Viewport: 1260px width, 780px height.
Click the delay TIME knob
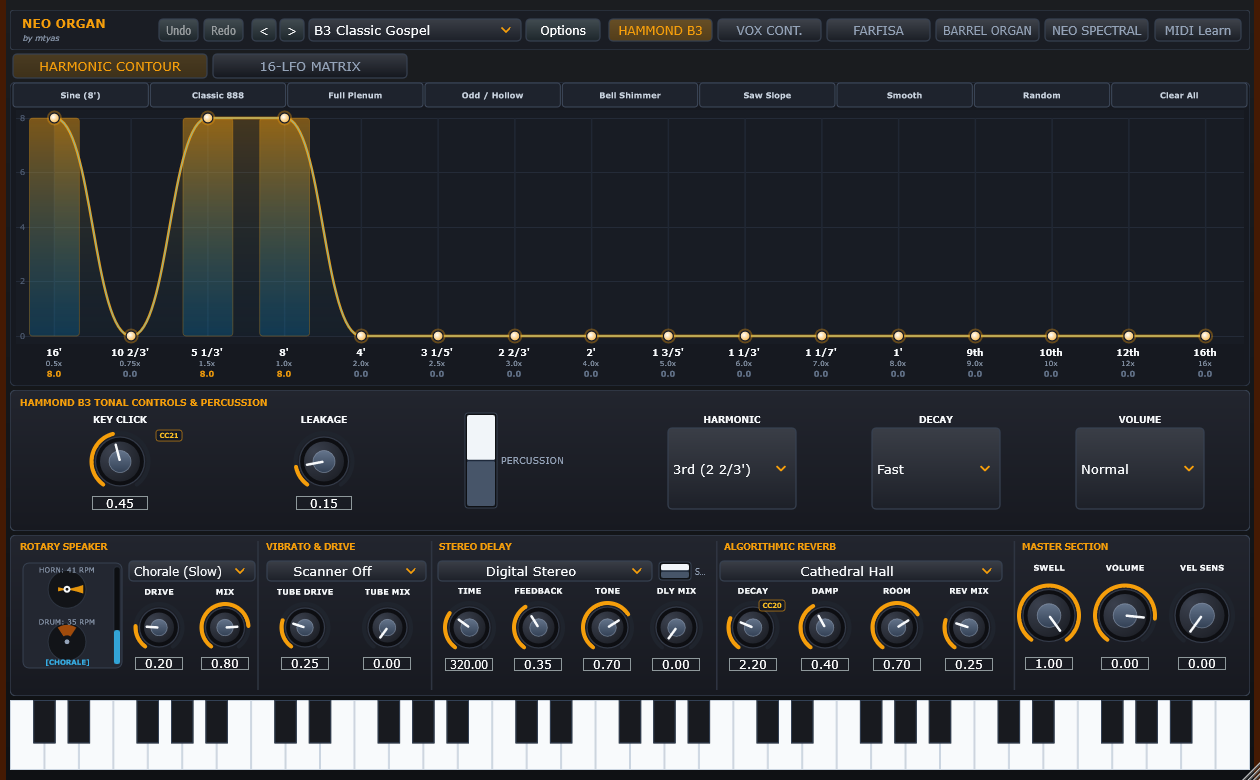coord(469,628)
